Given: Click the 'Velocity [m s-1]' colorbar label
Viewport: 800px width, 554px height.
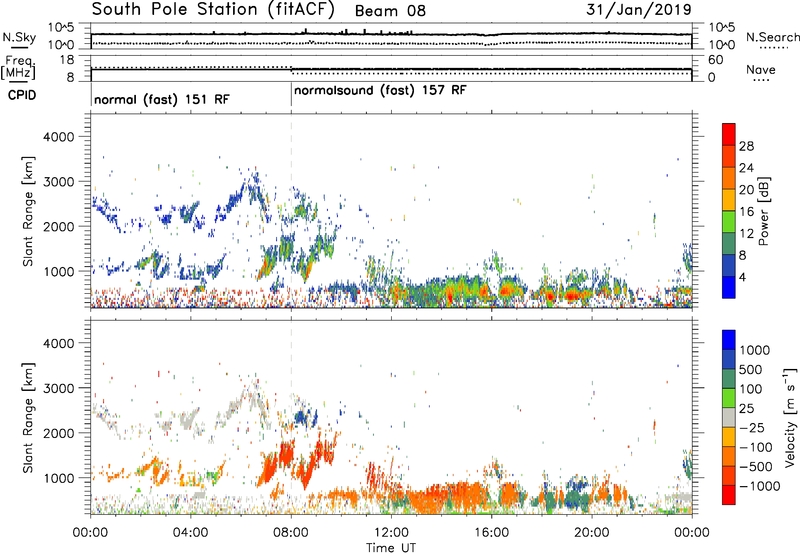Looking at the screenshot, I should (x=790, y=417).
